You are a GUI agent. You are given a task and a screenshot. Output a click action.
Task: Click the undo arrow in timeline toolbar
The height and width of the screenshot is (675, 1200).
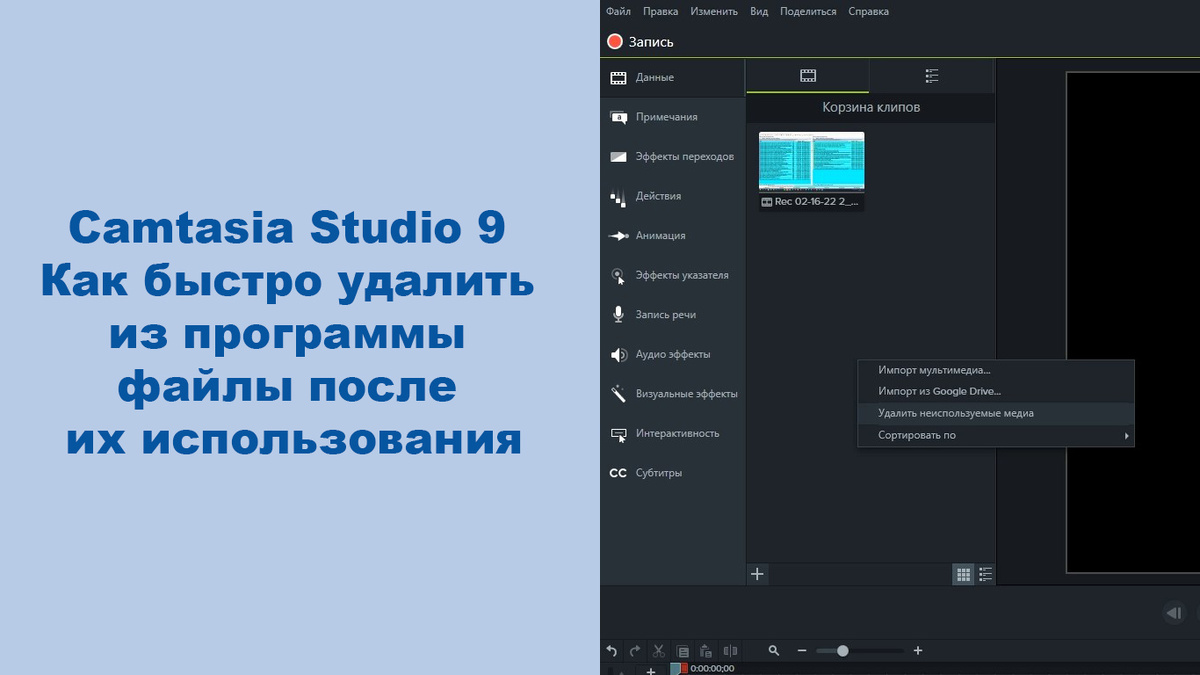(612, 651)
